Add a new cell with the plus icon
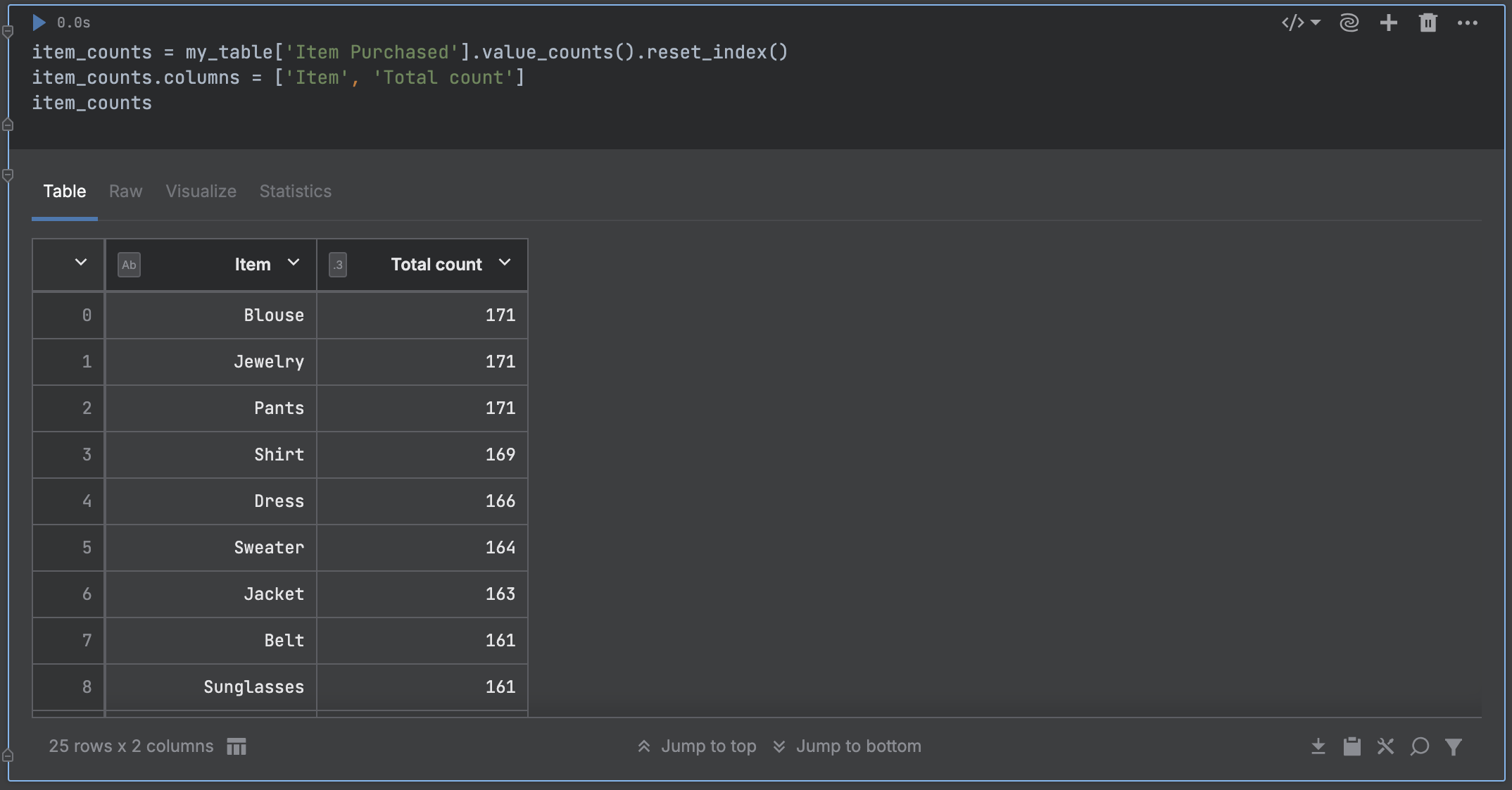 pos(1388,23)
